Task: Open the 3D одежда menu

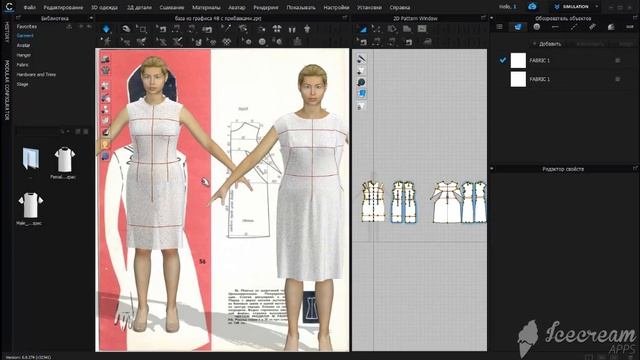Action: [x=104, y=7]
